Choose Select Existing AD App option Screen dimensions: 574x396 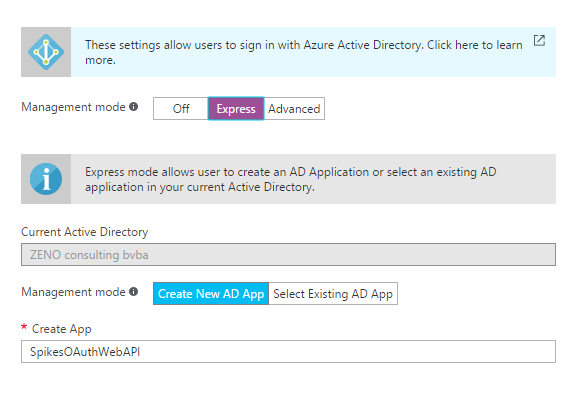333,294
